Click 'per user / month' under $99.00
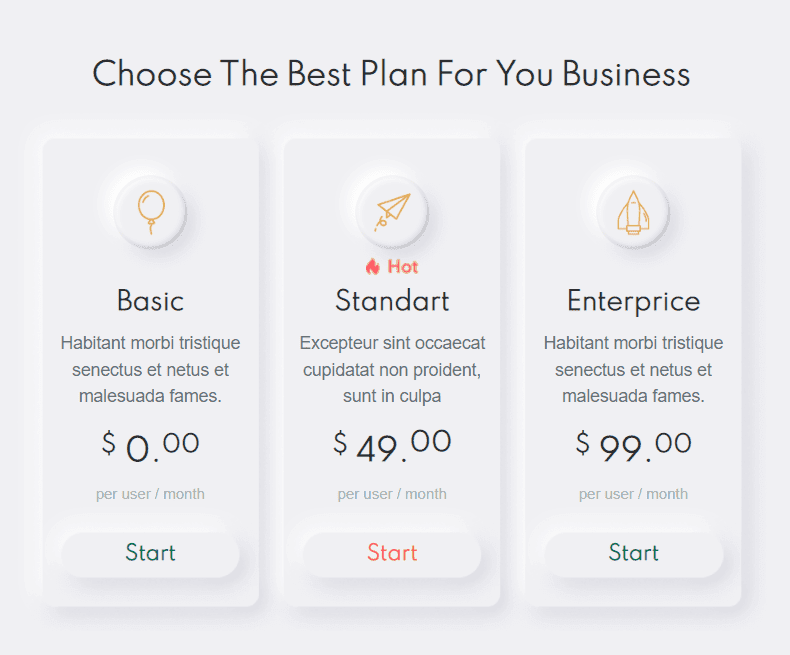Screen dimensions: 790x655 point(633,494)
